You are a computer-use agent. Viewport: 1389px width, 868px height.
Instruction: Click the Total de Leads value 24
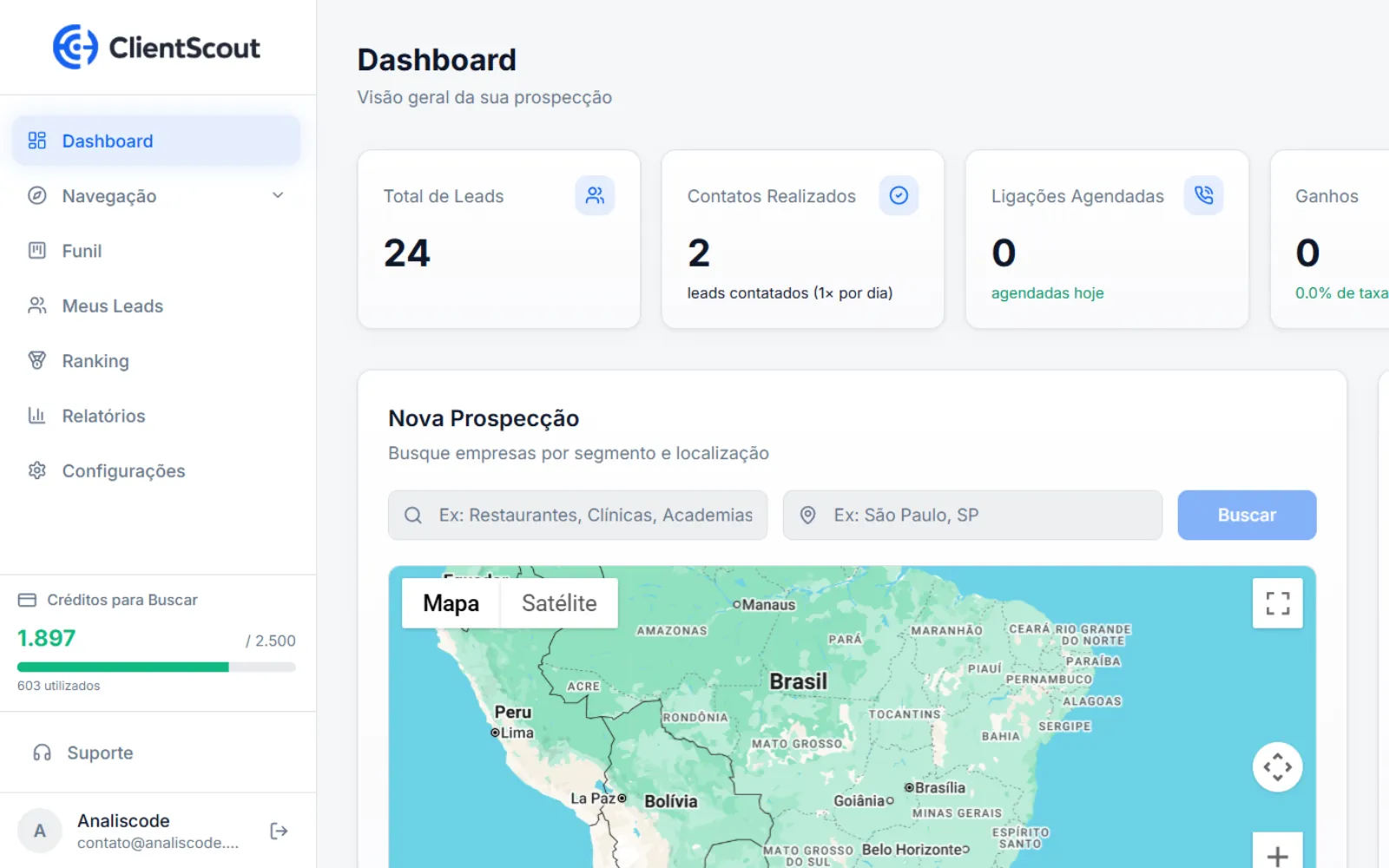pos(407,253)
